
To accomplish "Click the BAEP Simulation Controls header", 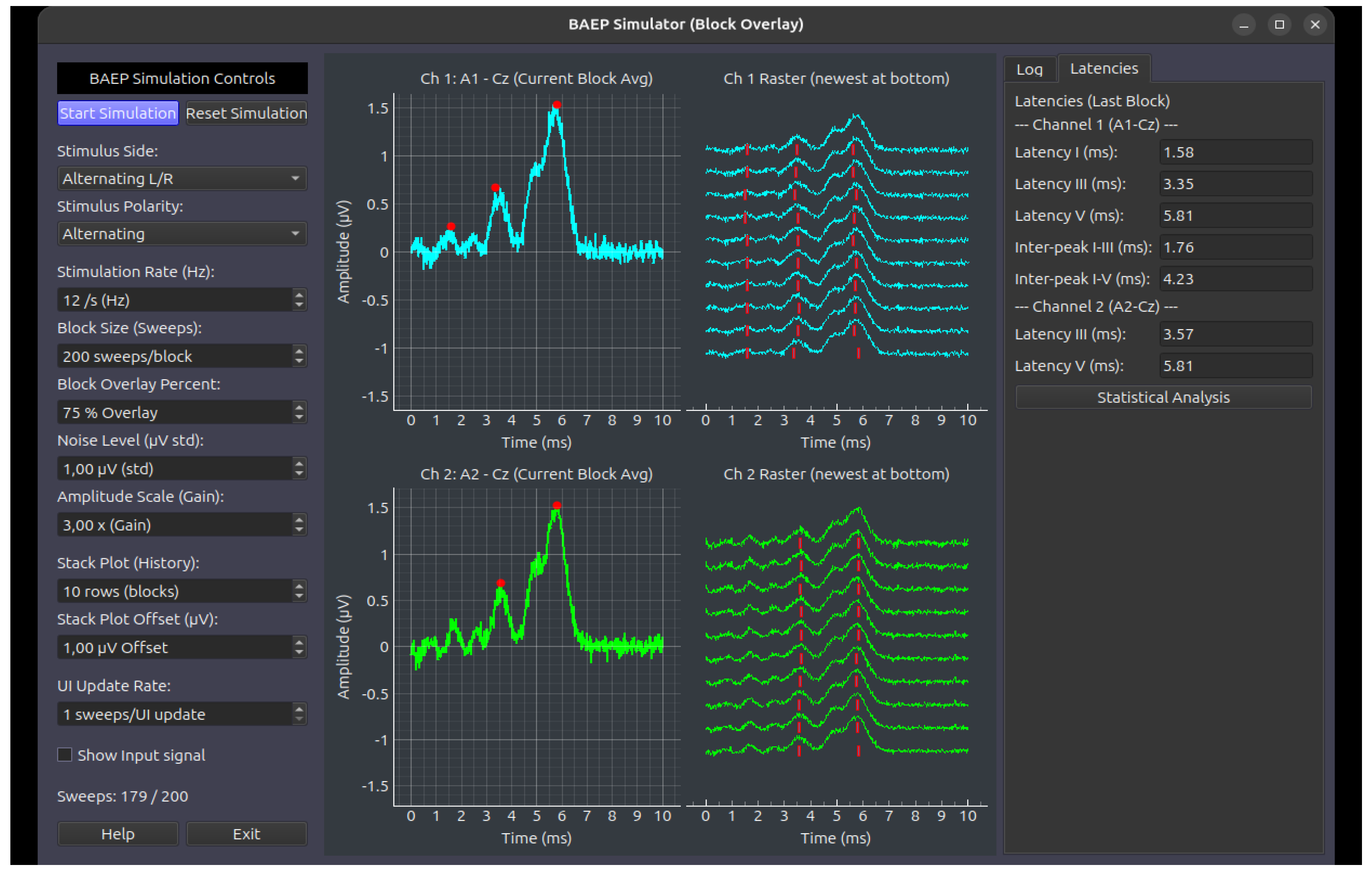I will (x=182, y=78).
